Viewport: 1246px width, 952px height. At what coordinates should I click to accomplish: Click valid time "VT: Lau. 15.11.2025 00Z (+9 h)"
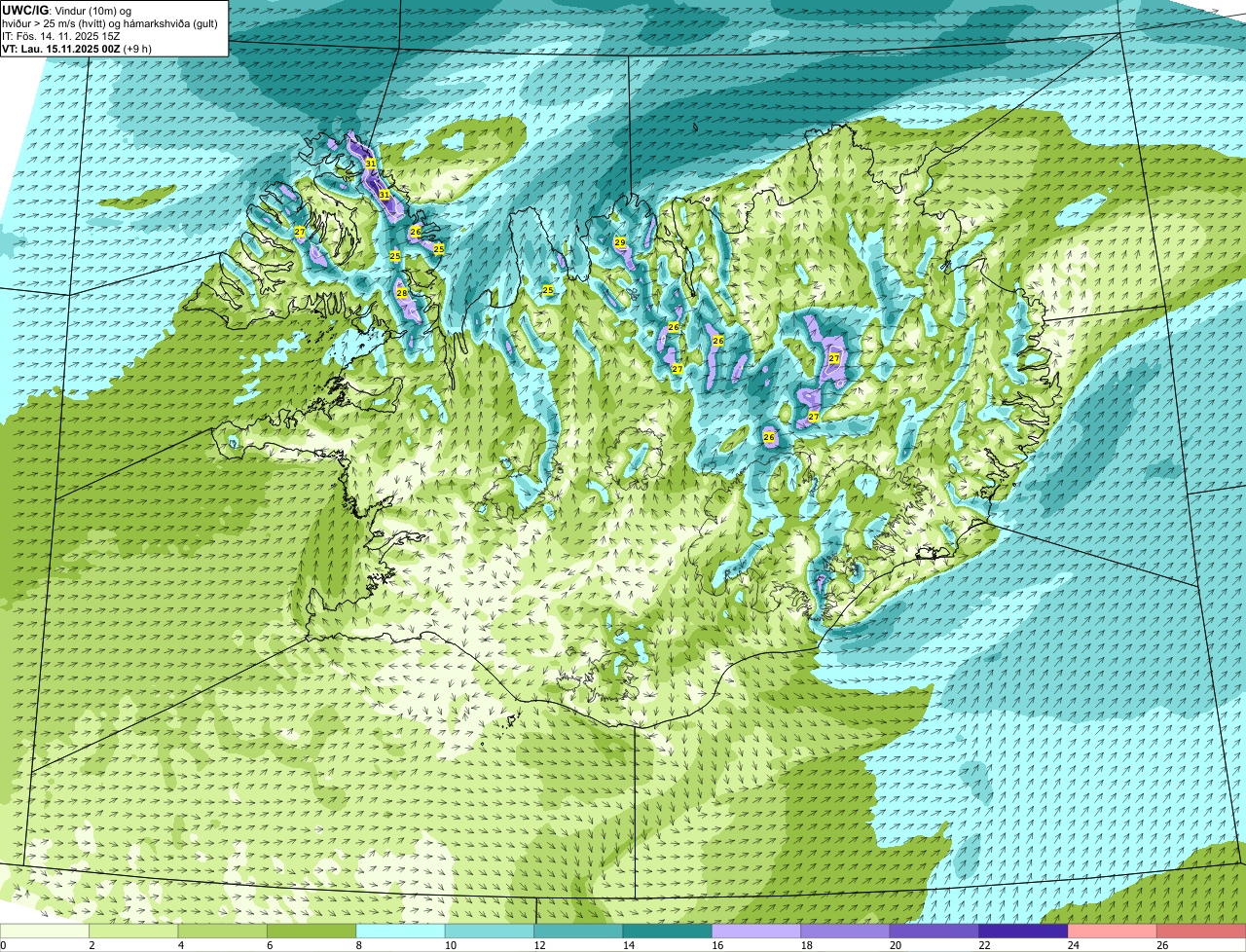pos(77,49)
